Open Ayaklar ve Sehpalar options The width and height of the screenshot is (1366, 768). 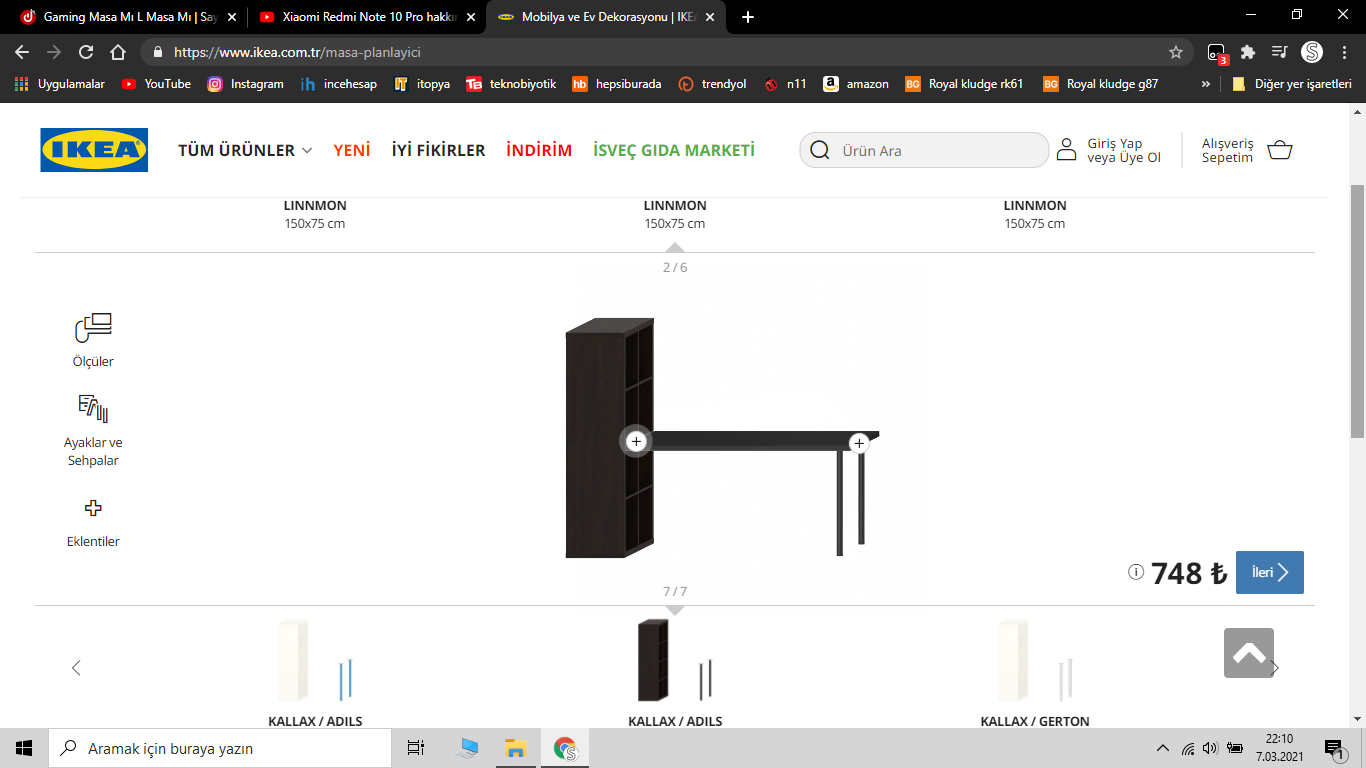pos(93,431)
